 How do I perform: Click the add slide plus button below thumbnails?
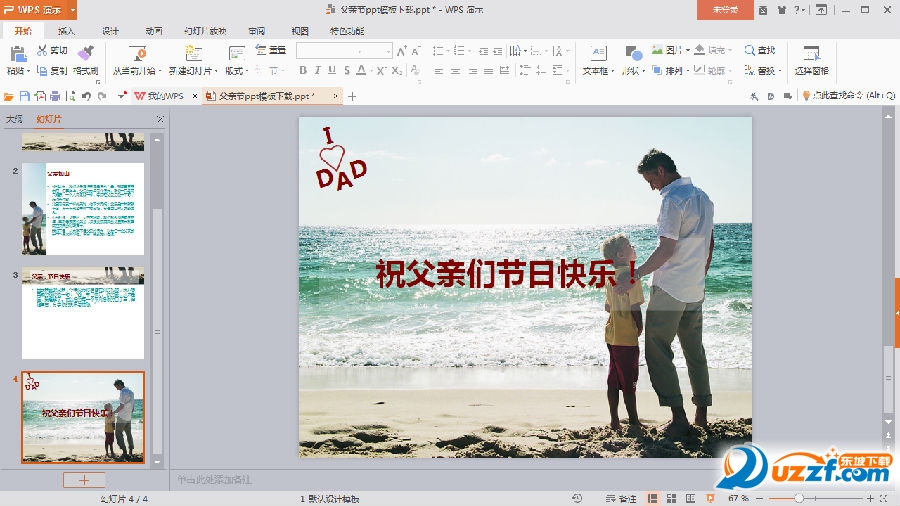point(84,480)
